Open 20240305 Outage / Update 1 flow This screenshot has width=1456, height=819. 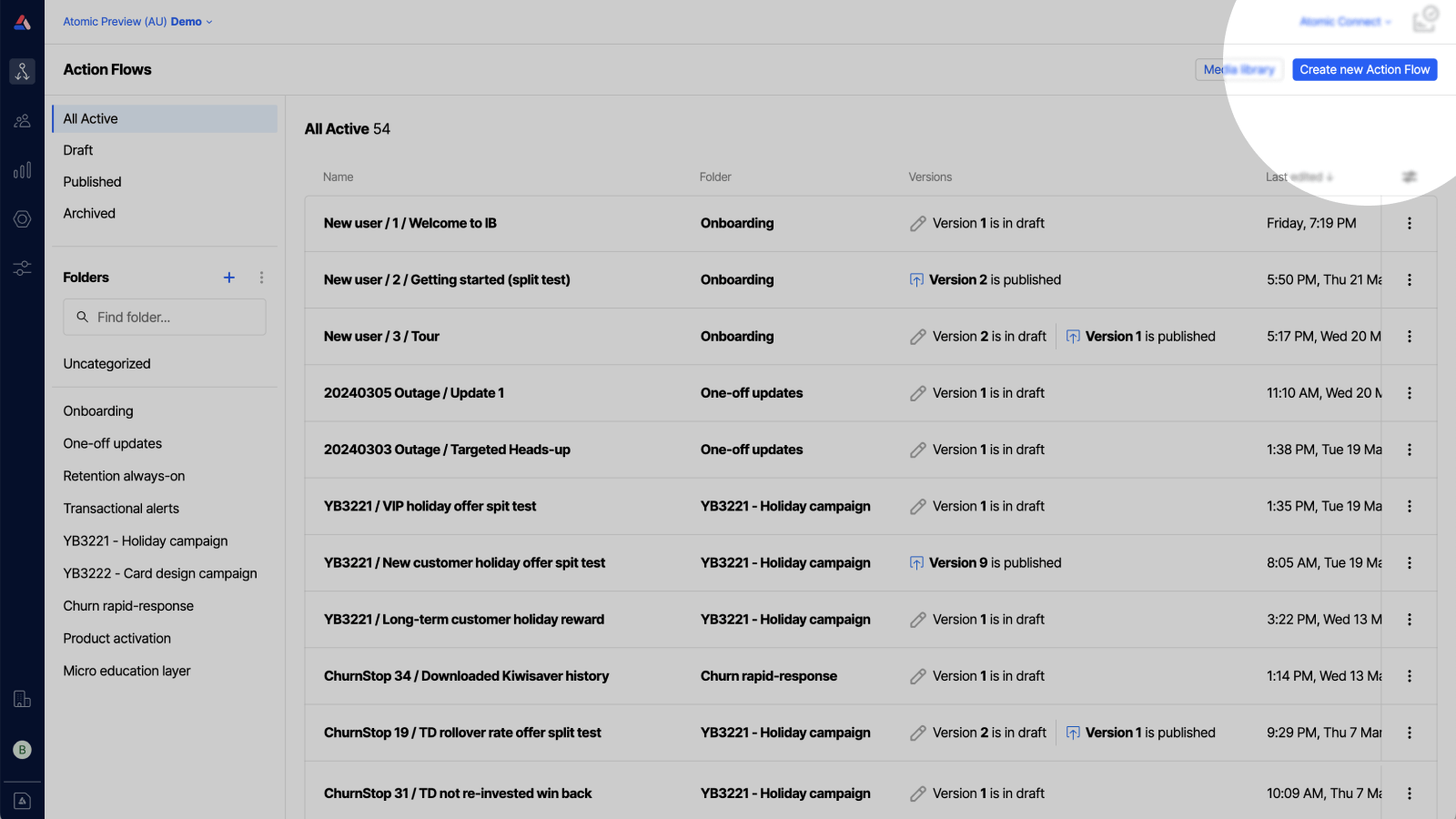coord(414,393)
